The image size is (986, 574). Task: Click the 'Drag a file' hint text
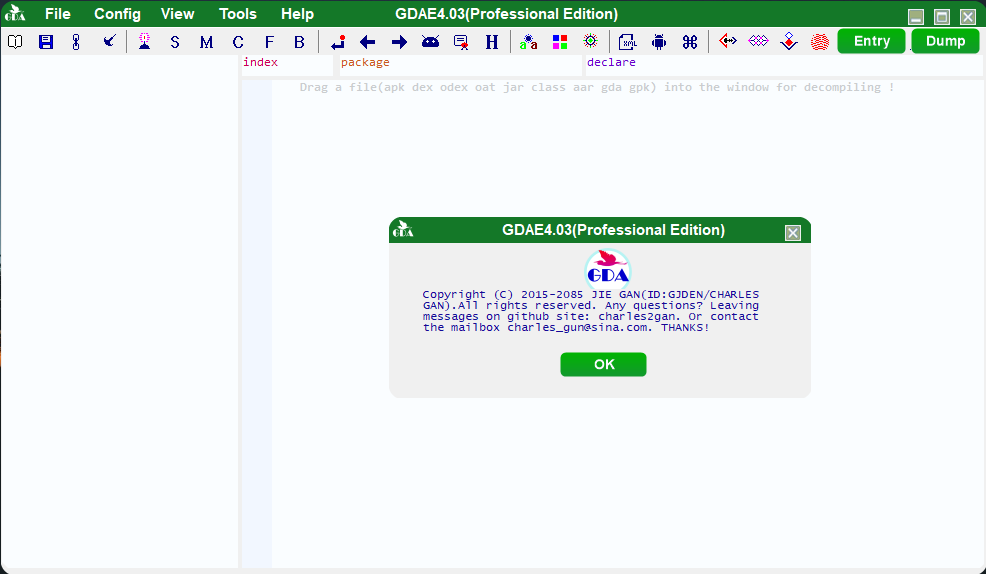[597, 87]
